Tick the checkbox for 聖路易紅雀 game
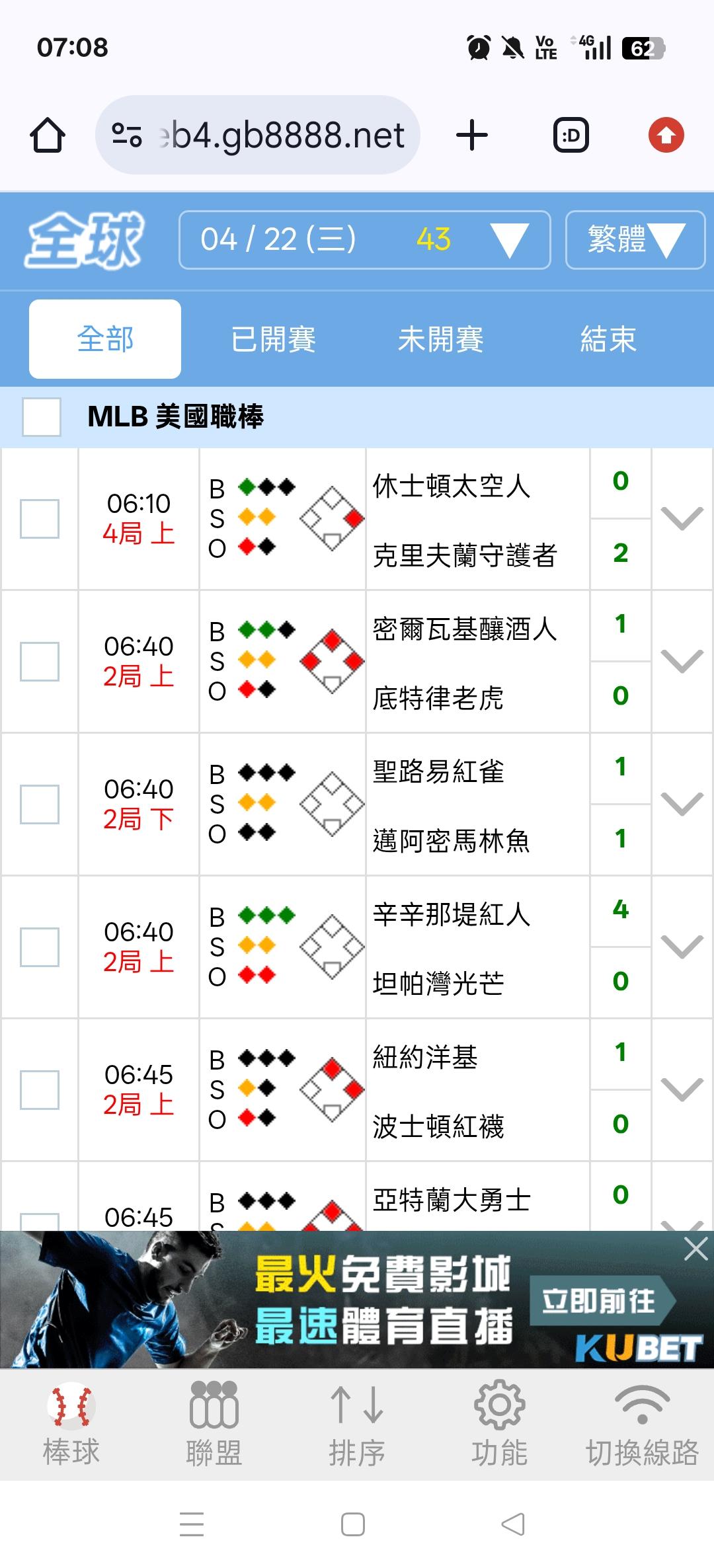Screen dimensions: 714x1568 point(40,804)
